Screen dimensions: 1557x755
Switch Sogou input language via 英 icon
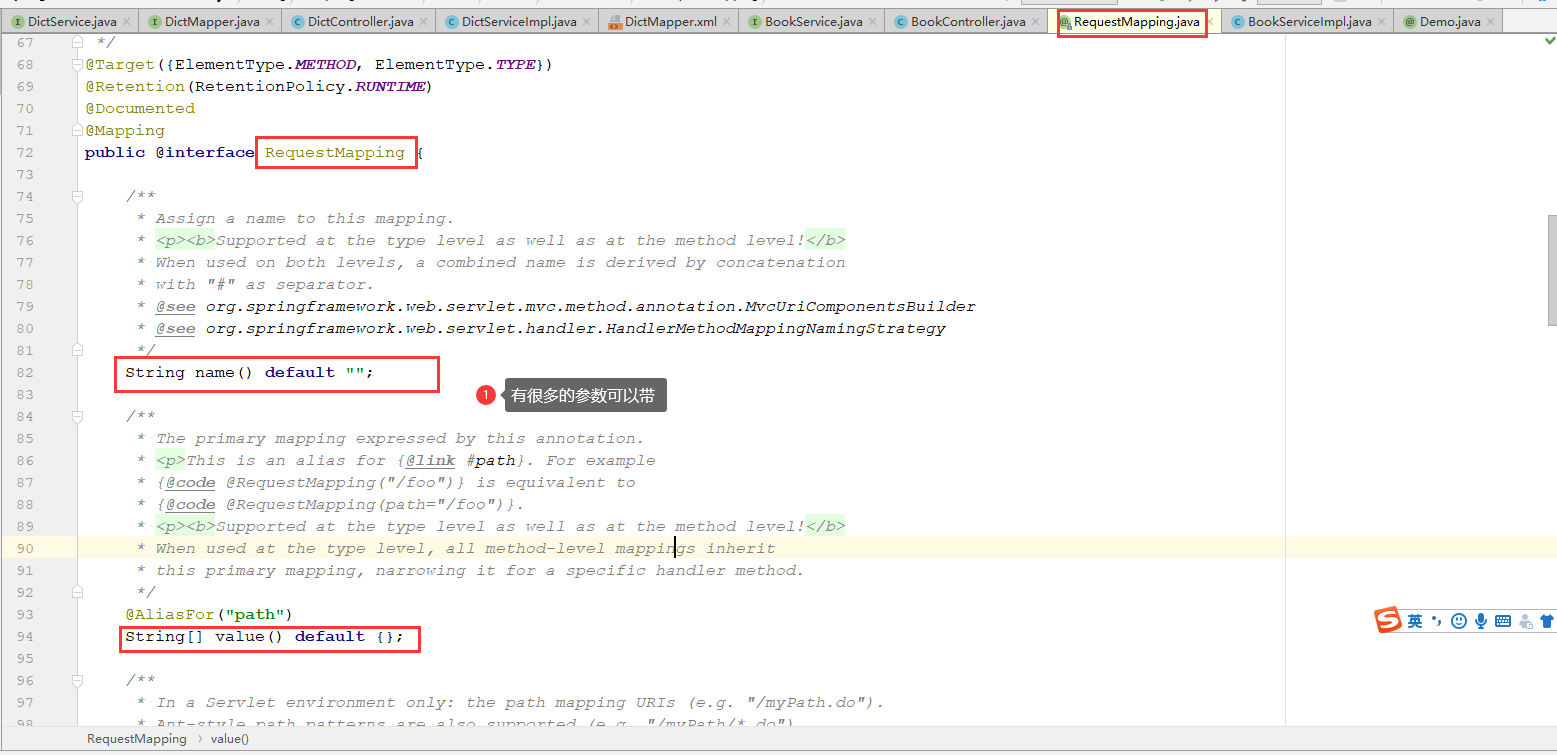point(1415,621)
